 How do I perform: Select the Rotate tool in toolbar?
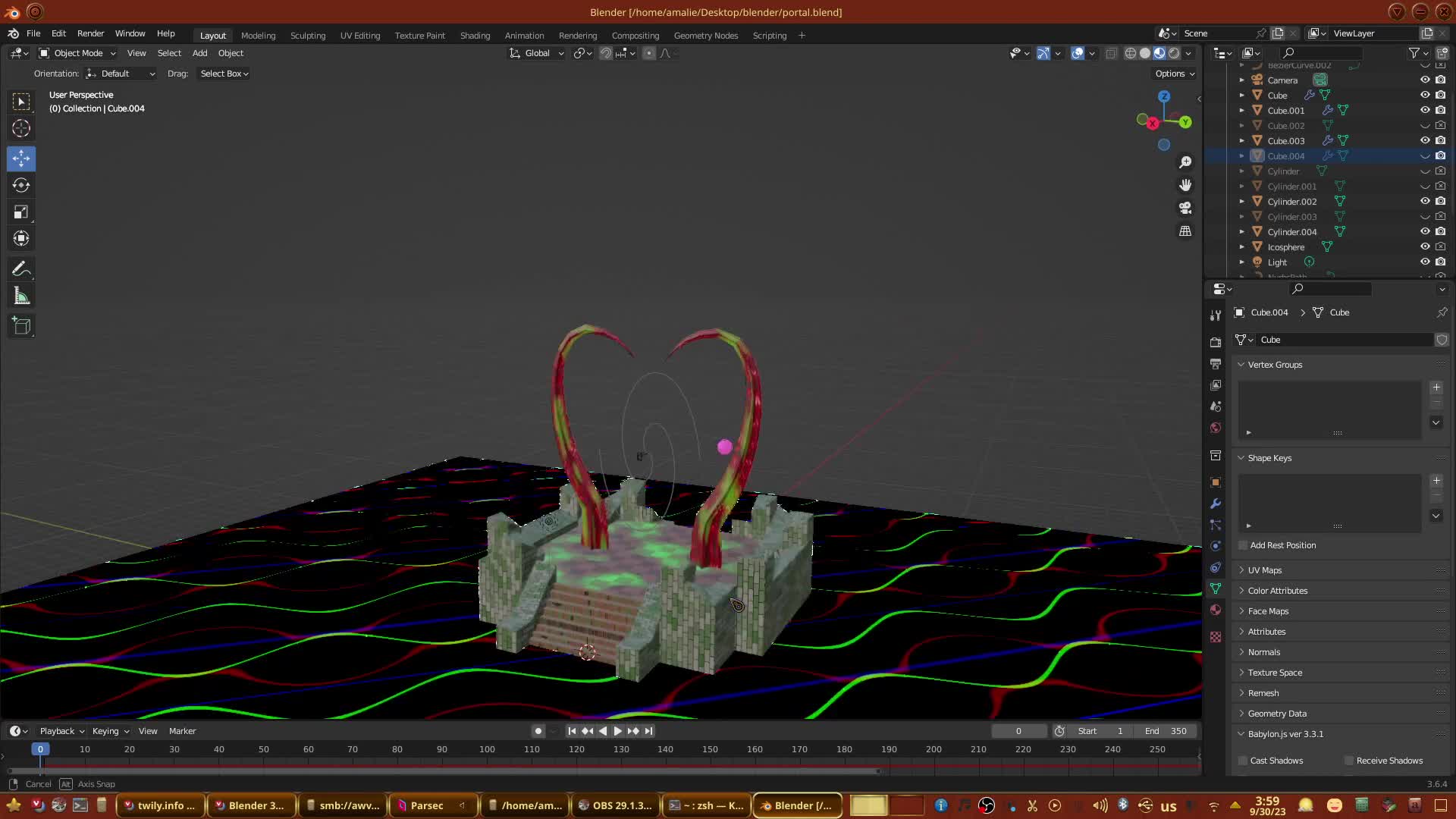[21, 185]
